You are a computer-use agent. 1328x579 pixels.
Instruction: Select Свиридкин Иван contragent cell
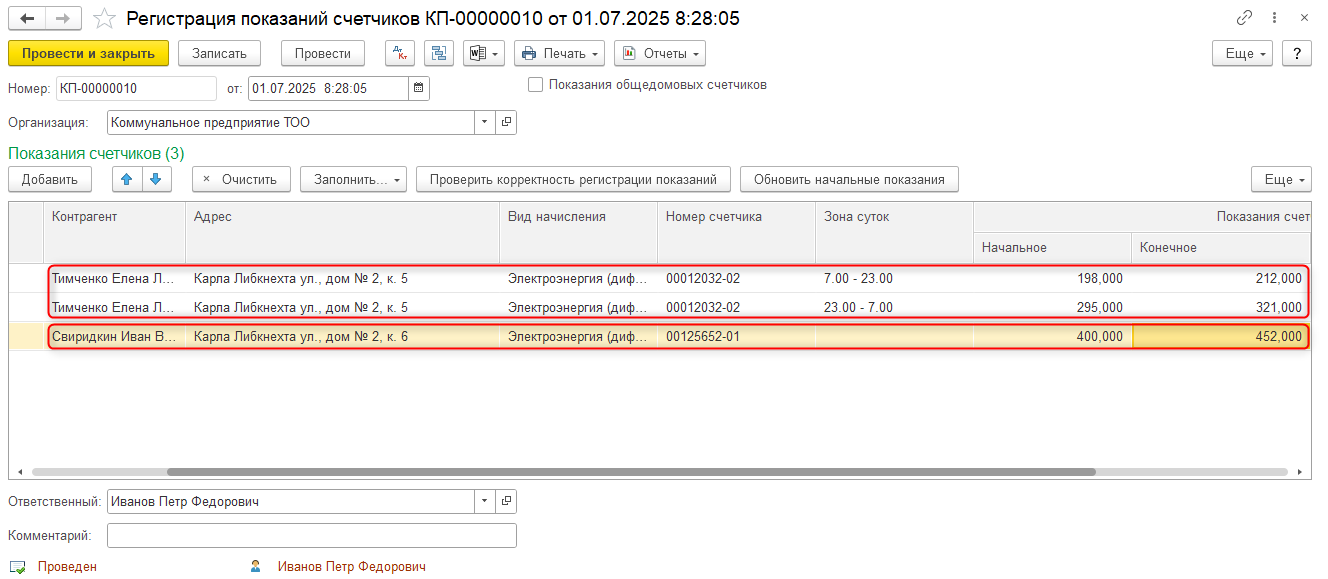[114, 337]
